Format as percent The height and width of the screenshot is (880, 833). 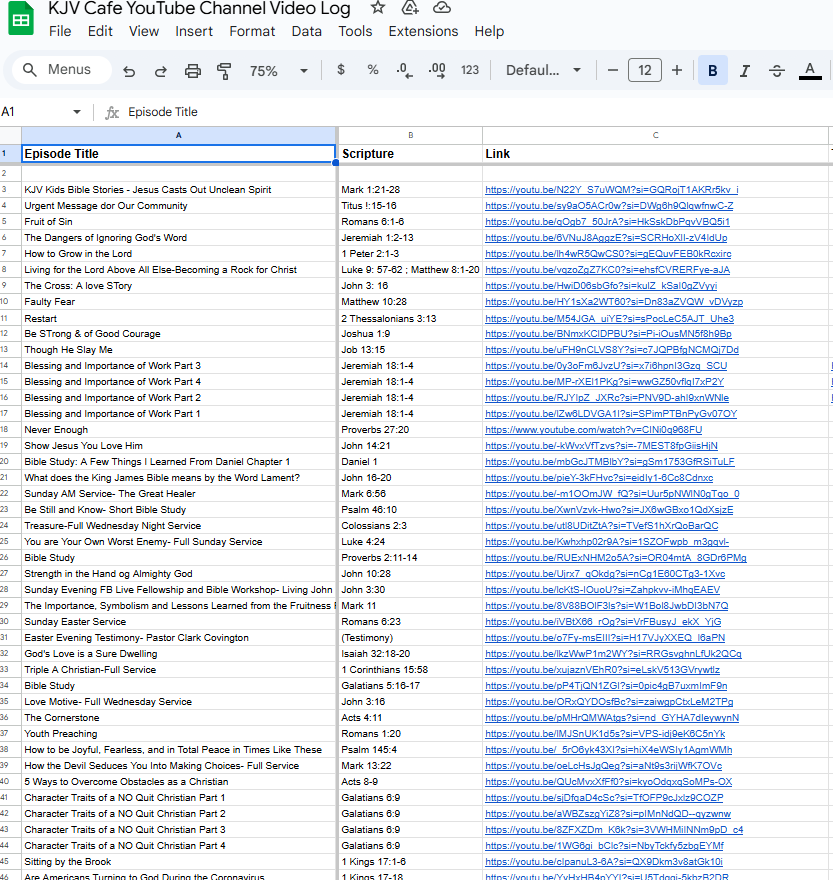tap(373, 70)
